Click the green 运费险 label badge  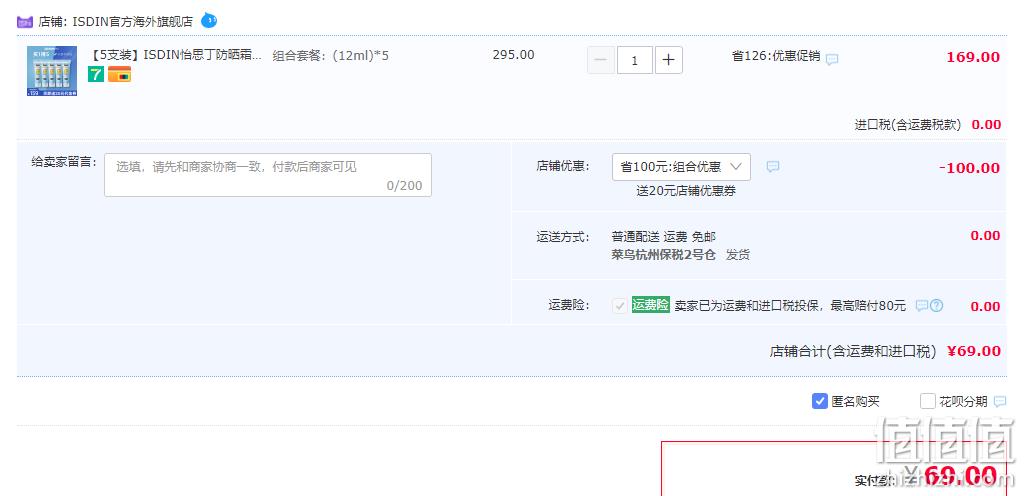point(650,305)
